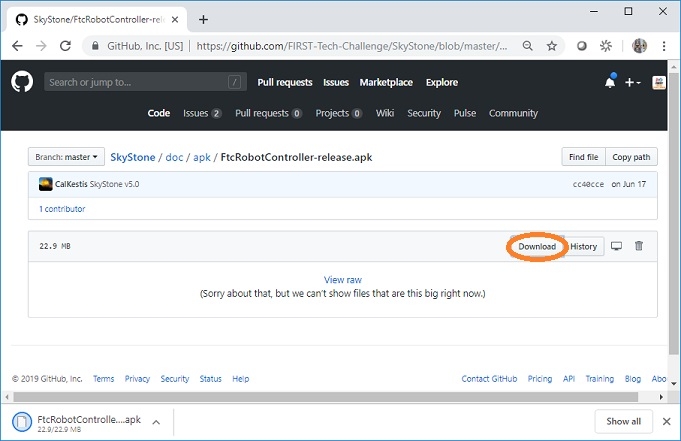Open the View raw link
Viewport: 681px width, 441px height.
point(343,280)
